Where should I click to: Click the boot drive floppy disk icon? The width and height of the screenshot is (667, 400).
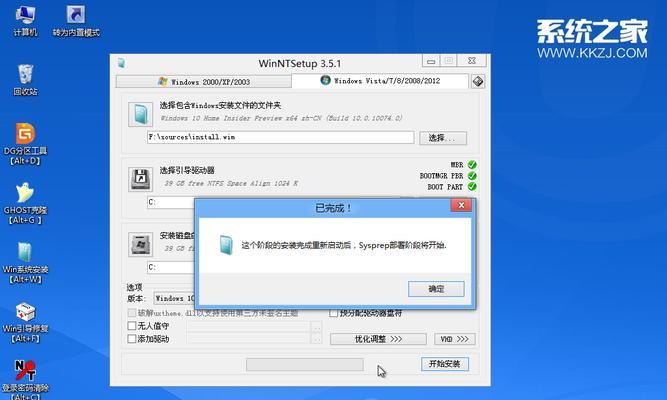[140, 179]
